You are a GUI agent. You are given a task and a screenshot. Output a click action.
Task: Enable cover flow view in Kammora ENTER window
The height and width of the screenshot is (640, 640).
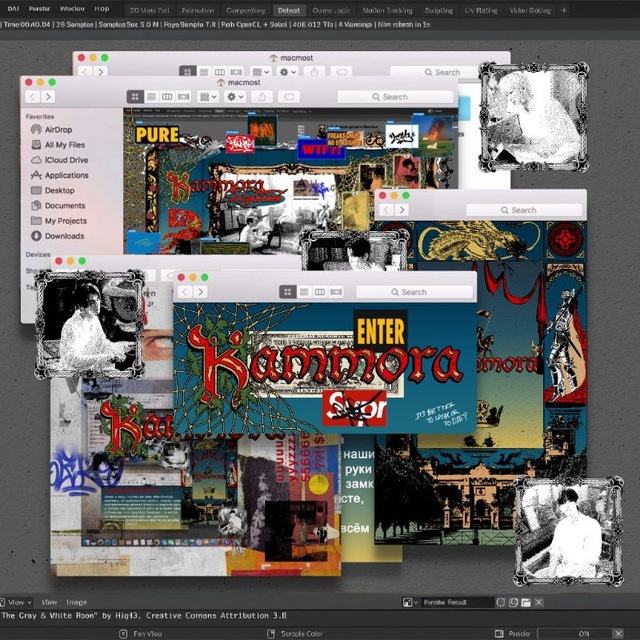click(336, 292)
